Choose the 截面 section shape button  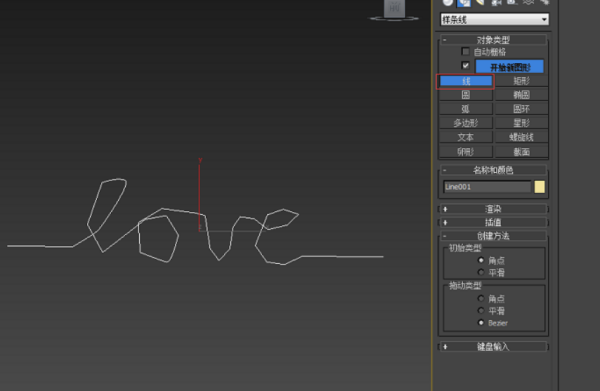(x=521, y=152)
